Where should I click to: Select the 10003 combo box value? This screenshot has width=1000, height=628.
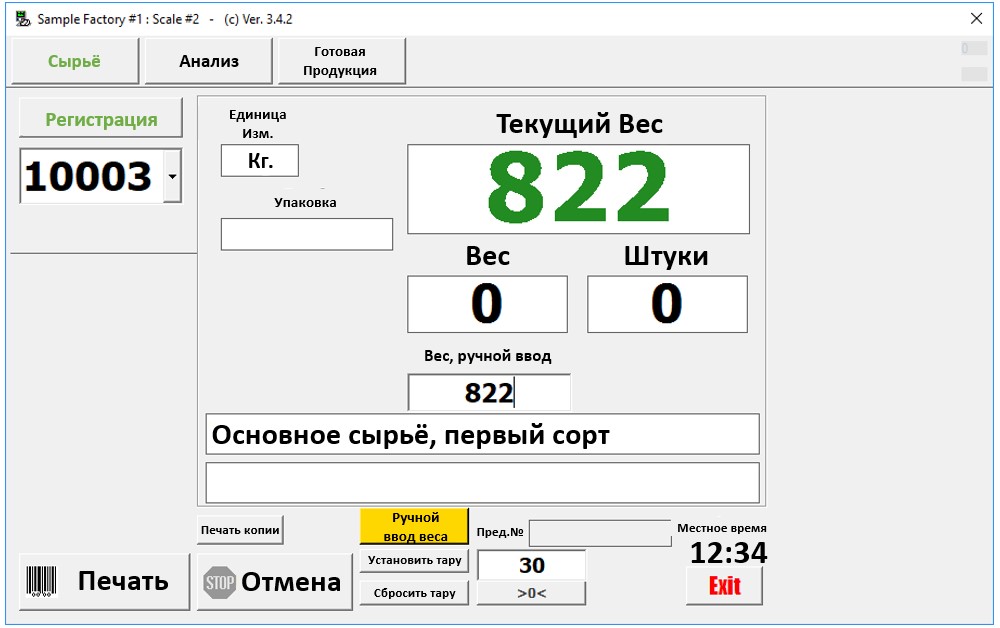(89, 177)
